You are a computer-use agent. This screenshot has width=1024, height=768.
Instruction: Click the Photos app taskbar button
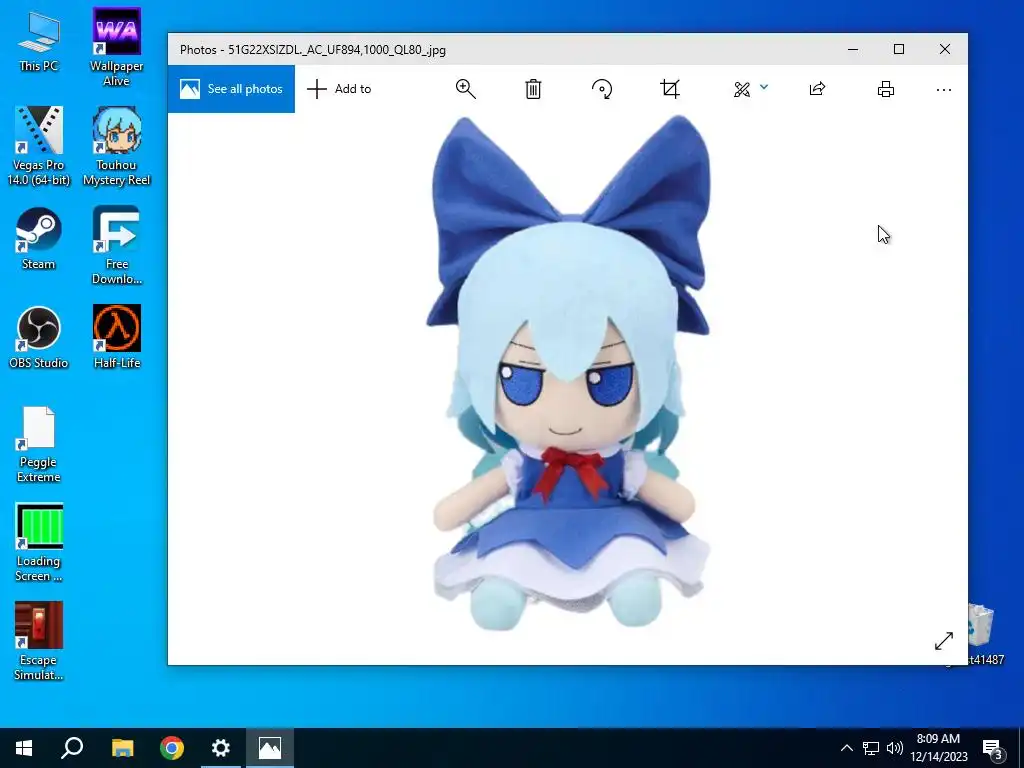tap(270, 748)
